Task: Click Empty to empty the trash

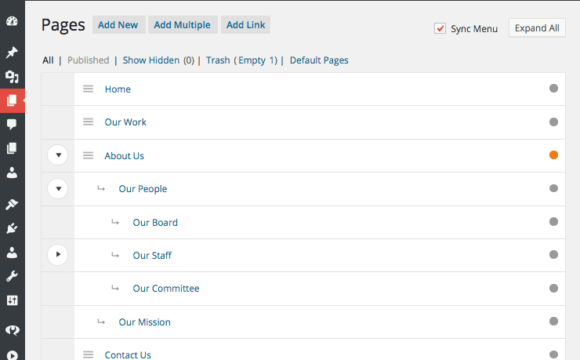Action: click(252, 60)
